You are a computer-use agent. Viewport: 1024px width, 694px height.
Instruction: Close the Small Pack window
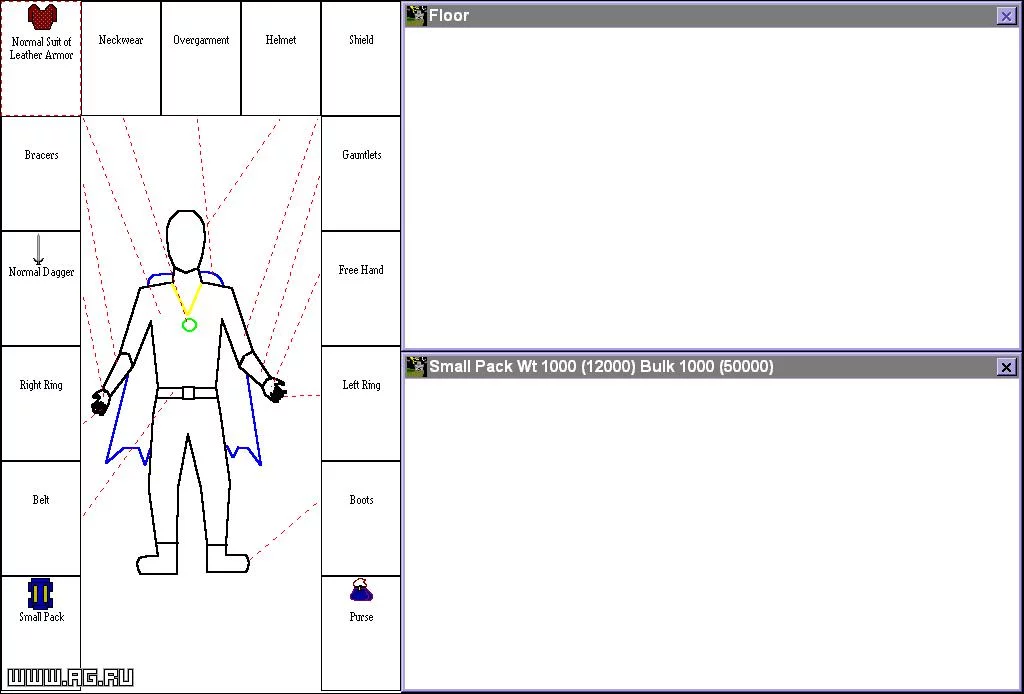[x=1006, y=368]
